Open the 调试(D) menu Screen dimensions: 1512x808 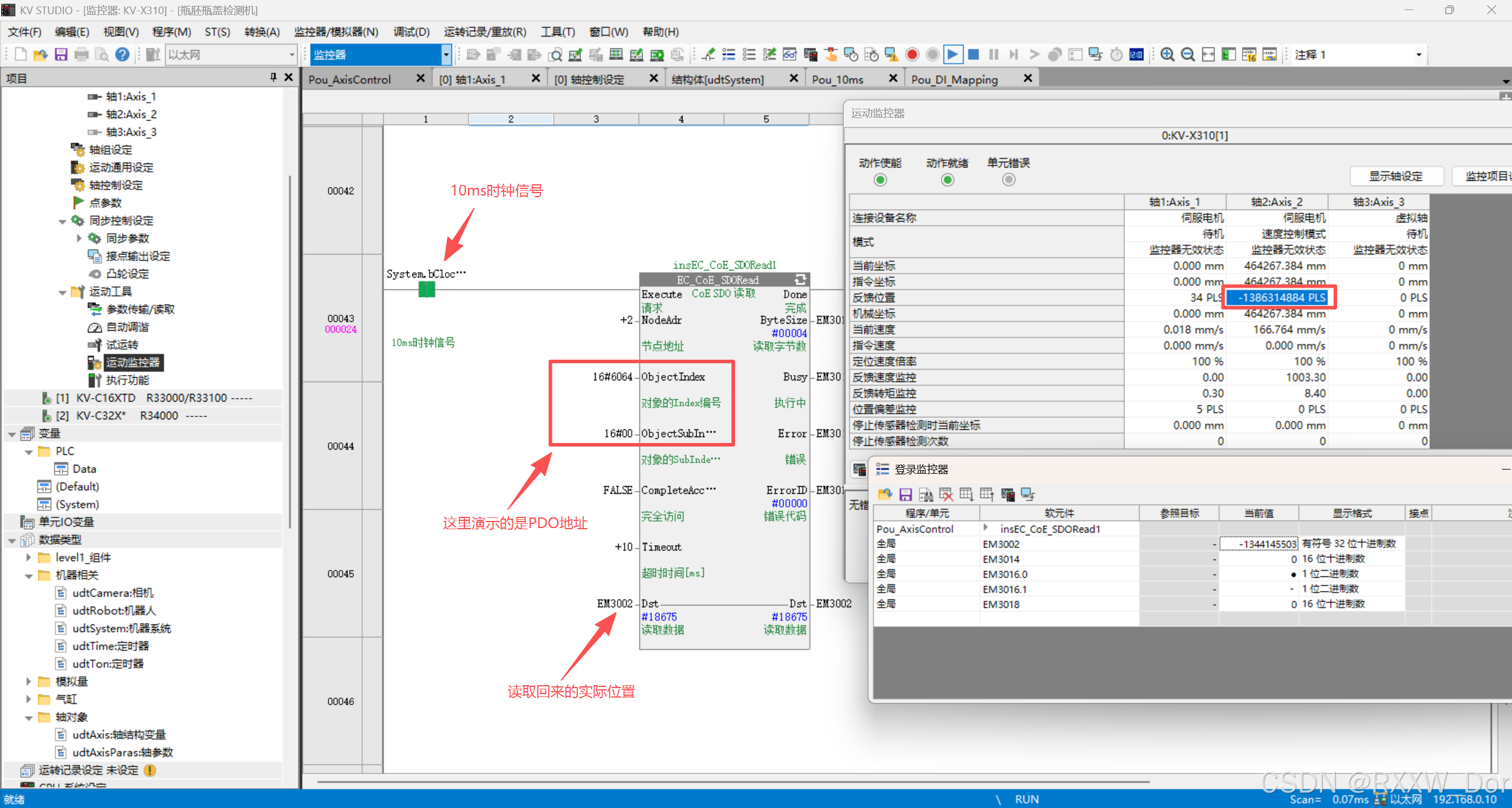[x=411, y=32]
